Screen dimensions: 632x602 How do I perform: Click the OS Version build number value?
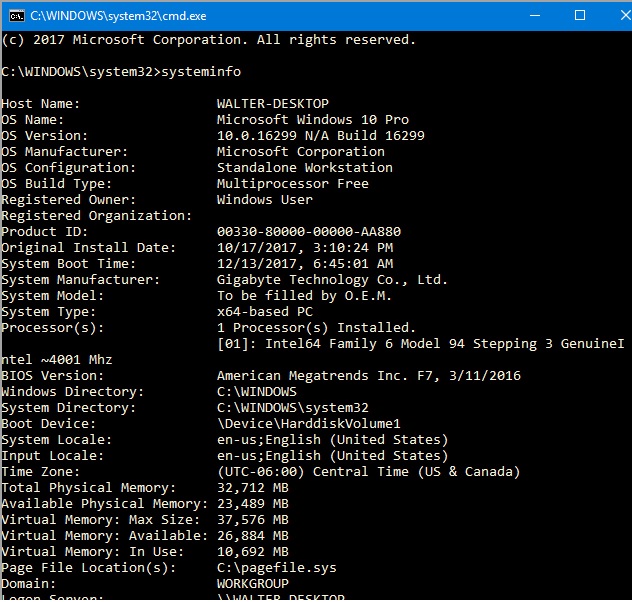[x=320, y=136]
